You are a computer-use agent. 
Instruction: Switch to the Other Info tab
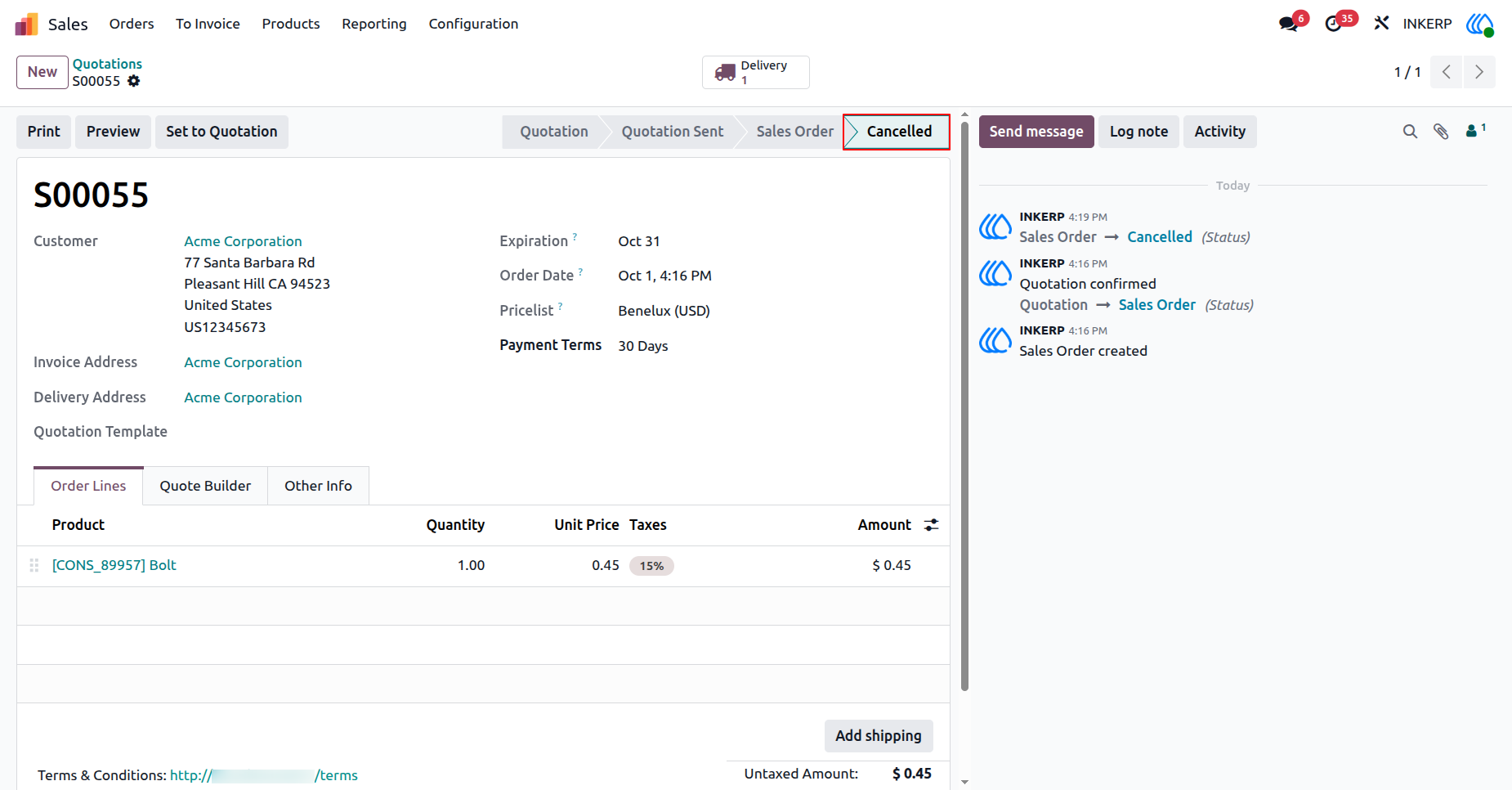coord(318,486)
